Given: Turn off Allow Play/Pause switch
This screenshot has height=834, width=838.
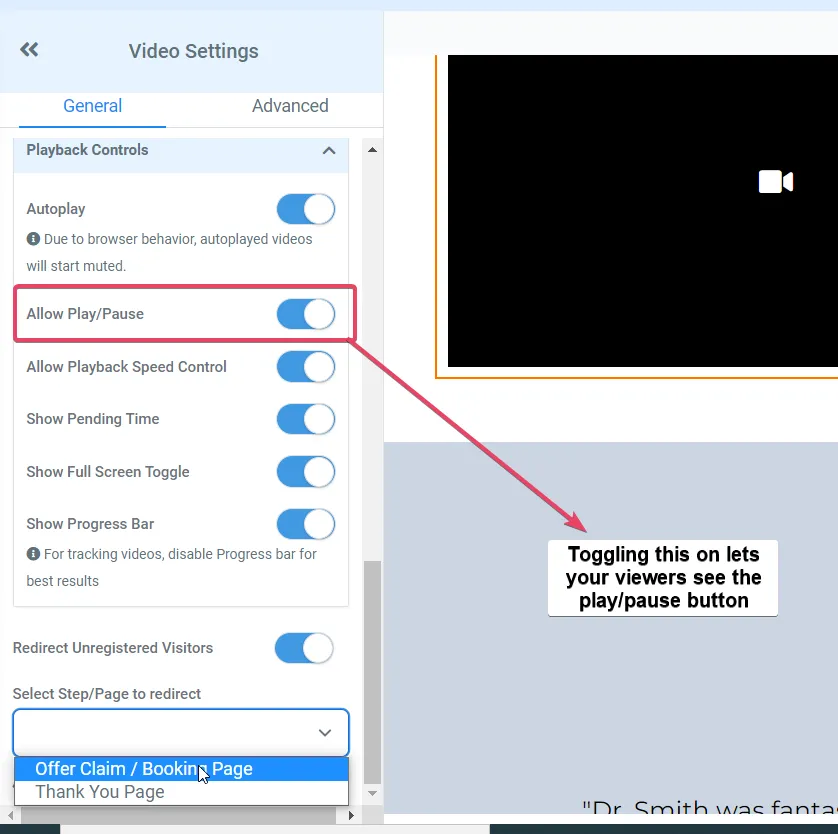Looking at the screenshot, I should (306, 314).
